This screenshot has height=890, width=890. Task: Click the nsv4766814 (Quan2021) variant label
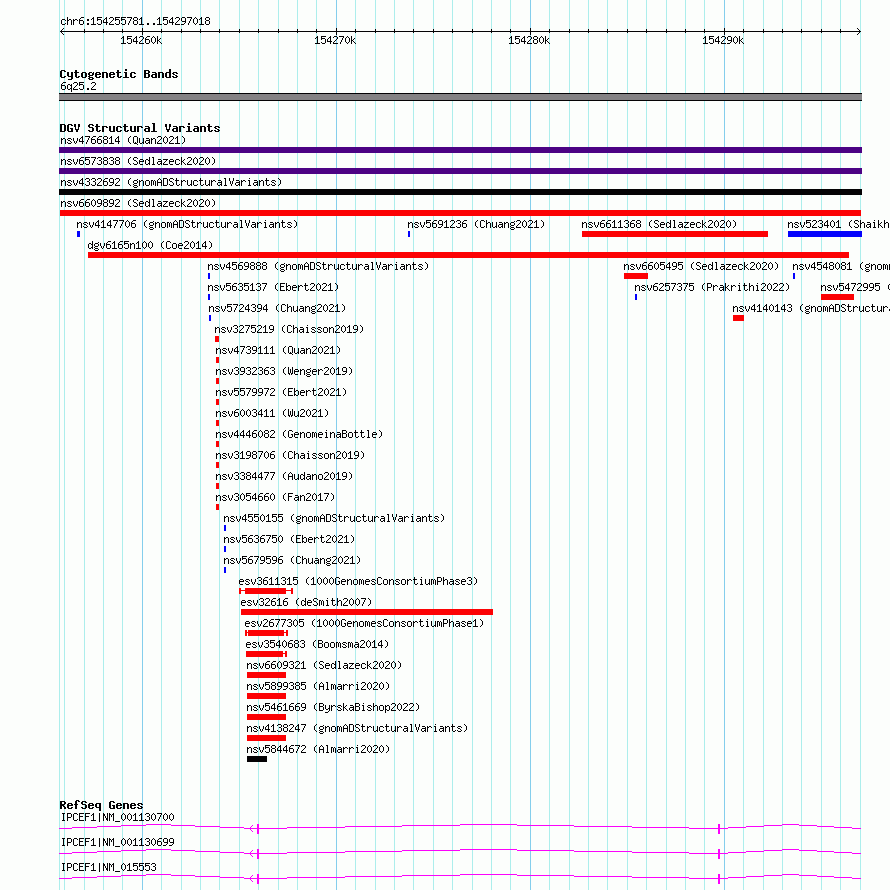point(123,140)
